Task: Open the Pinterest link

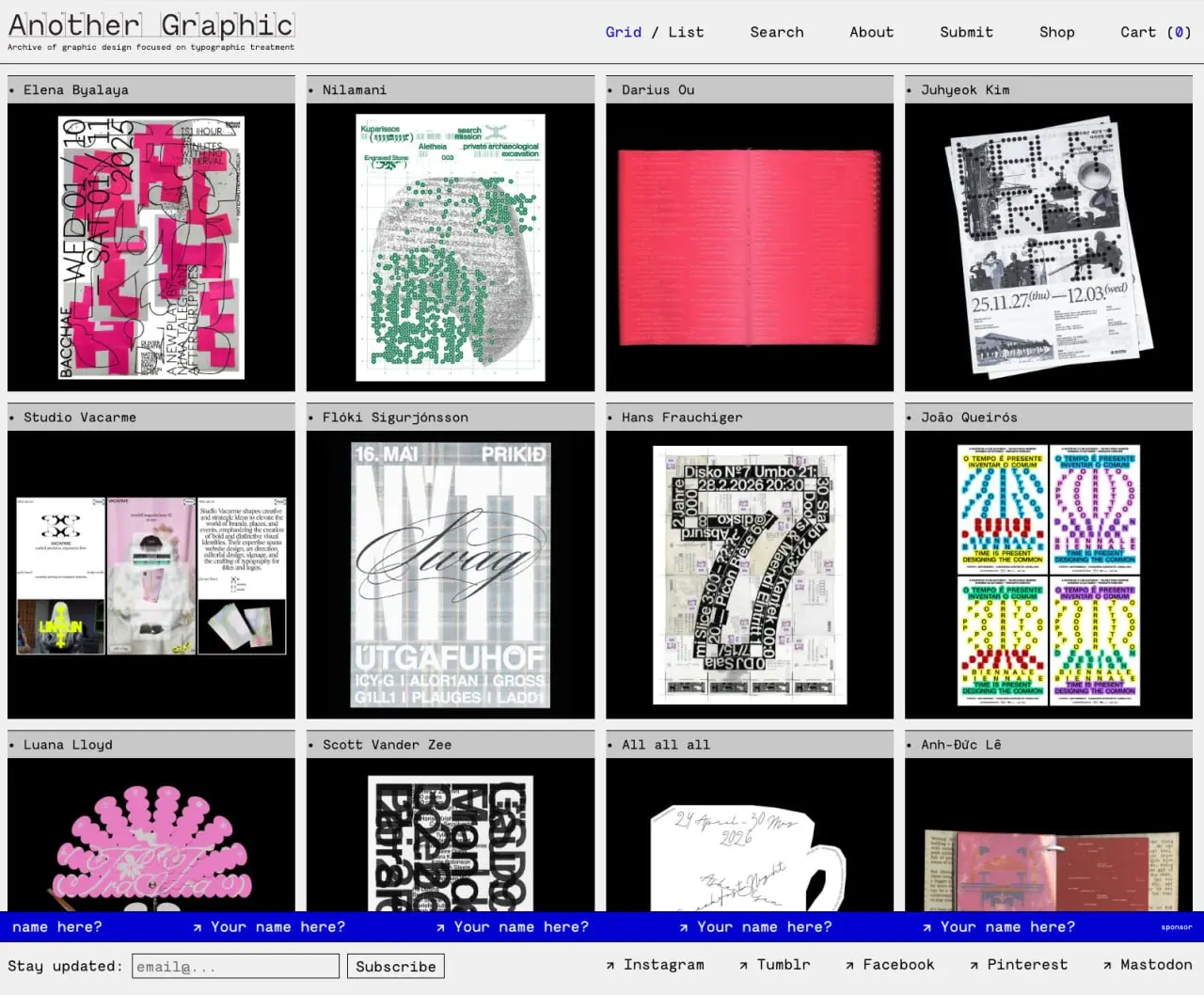Action: (1019, 965)
